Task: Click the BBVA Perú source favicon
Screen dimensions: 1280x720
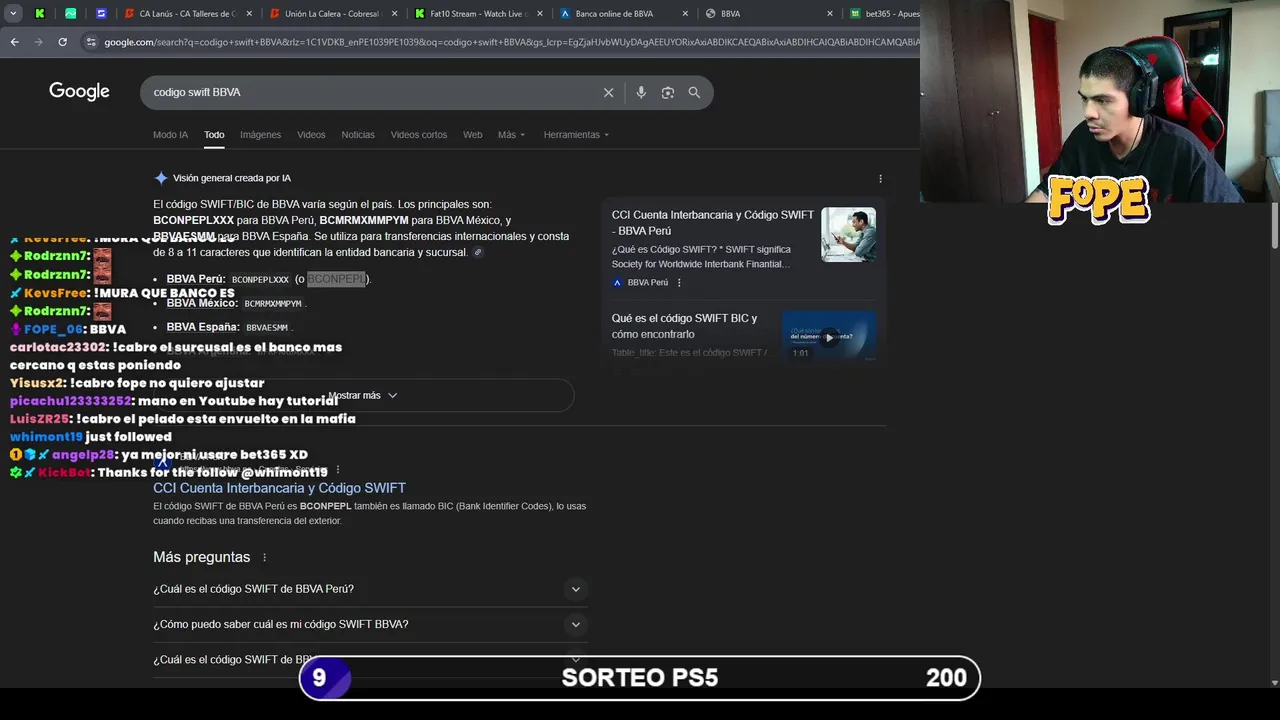Action: 617,283
